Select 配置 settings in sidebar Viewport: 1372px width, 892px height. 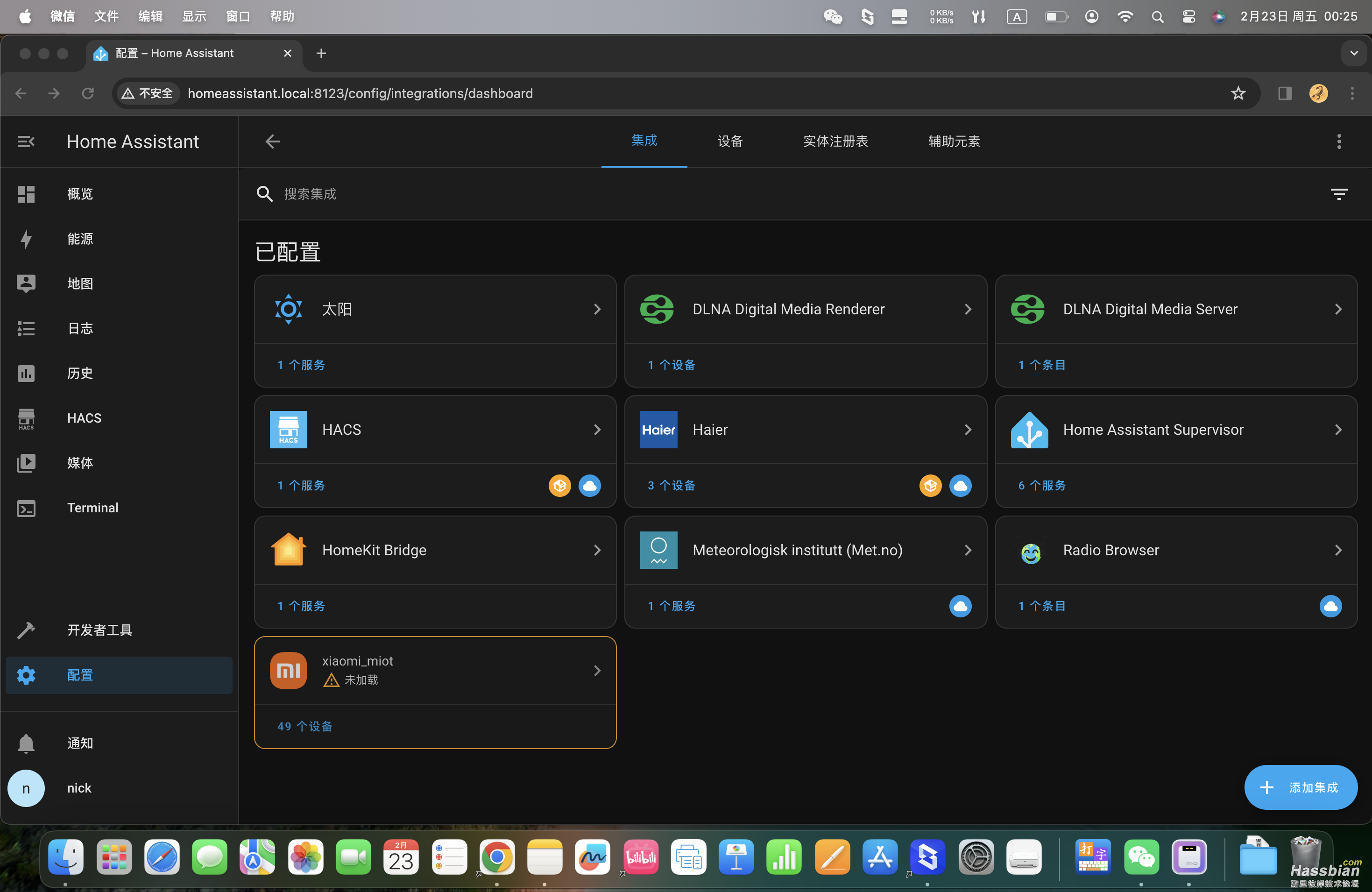coord(119,675)
